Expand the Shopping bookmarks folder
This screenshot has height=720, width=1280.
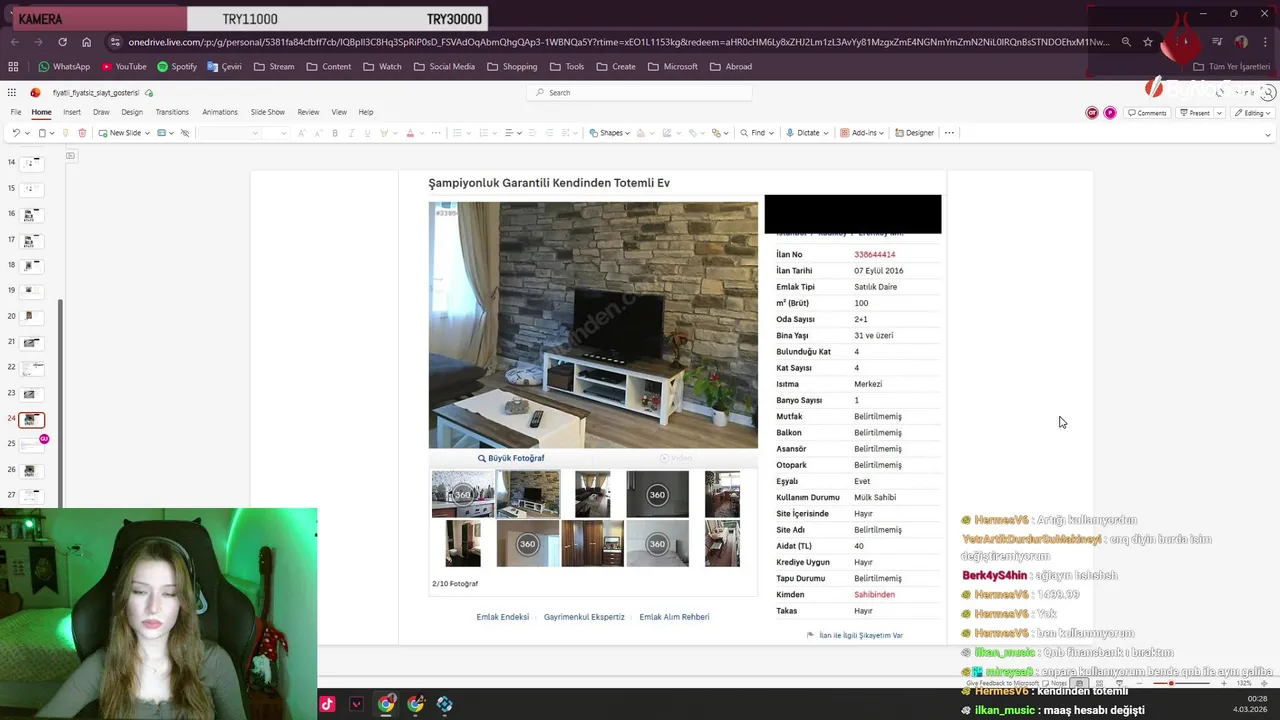tap(512, 67)
